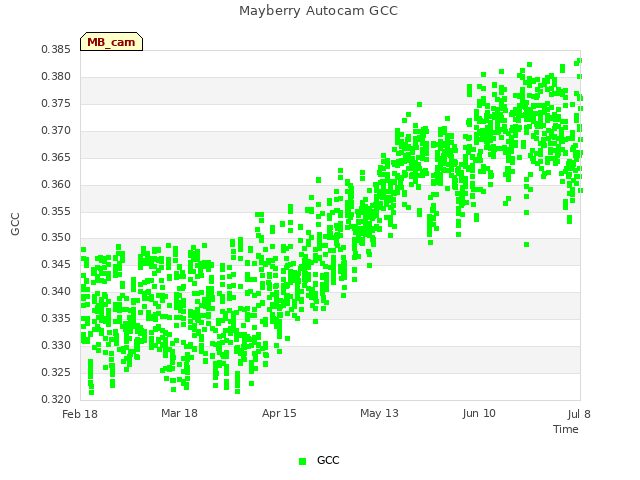Viewport: 640px width, 480px height.
Task: Click the 0.365 y-axis value
Action: [x=56, y=157]
